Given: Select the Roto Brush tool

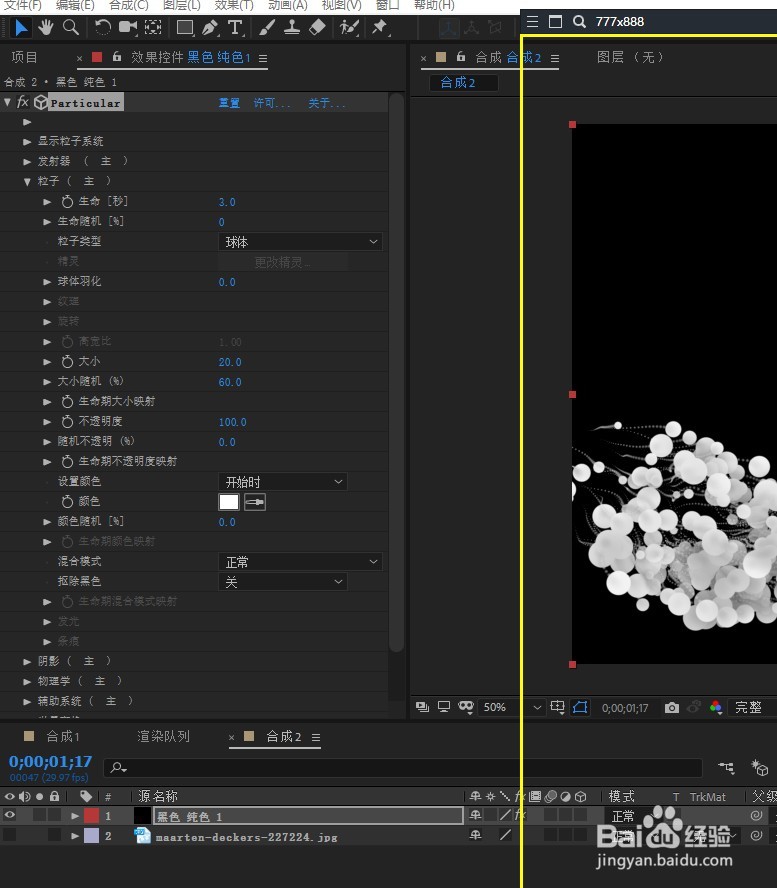Looking at the screenshot, I should click(x=349, y=27).
